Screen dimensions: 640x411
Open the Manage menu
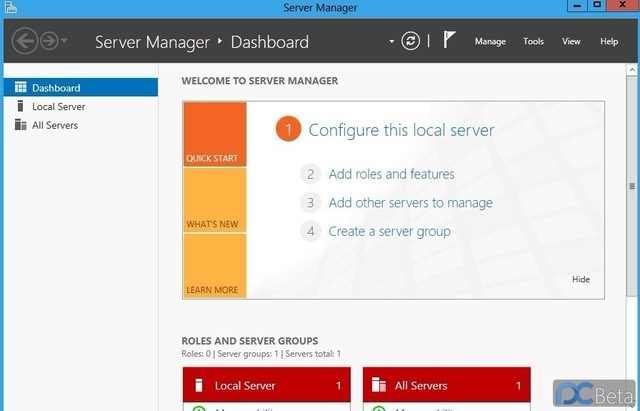click(490, 41)
